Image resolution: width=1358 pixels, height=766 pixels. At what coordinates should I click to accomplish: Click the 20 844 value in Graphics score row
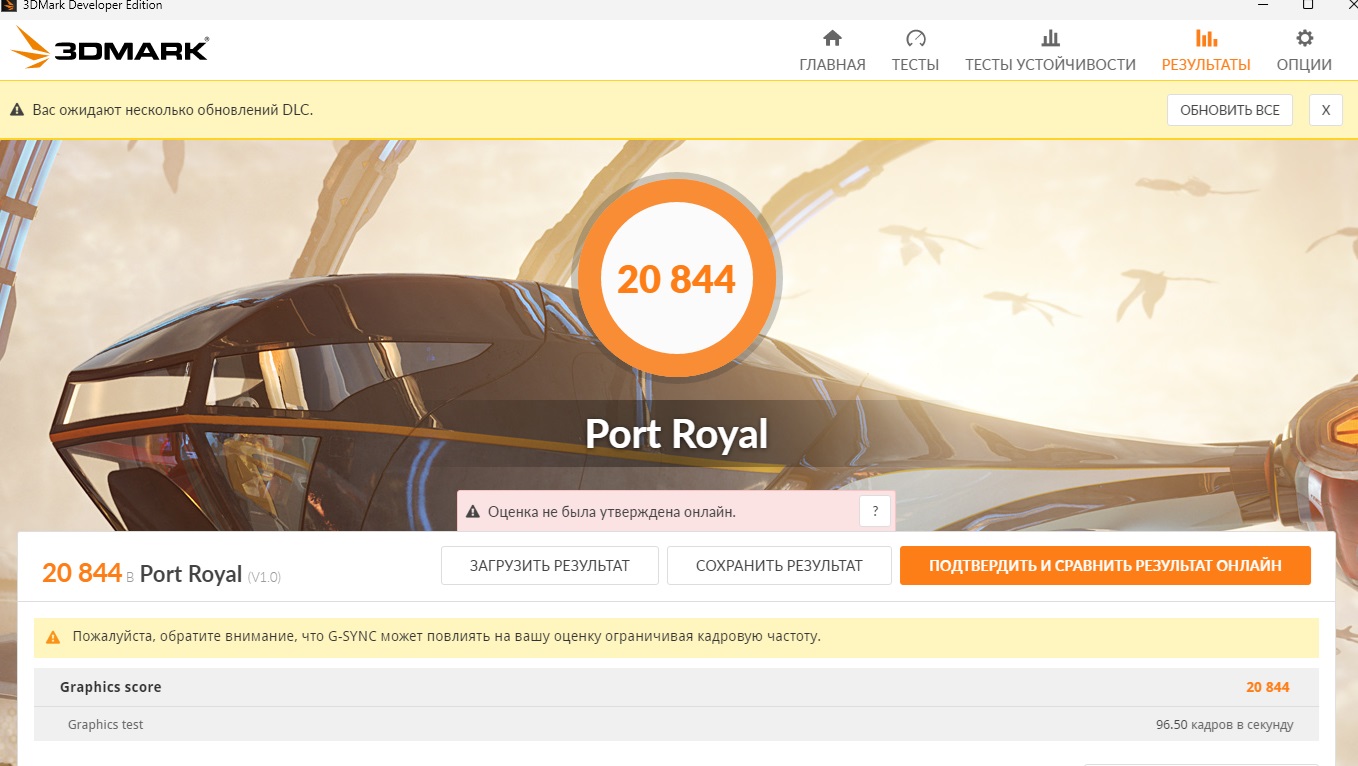pyautogui.click(x=1268, y=687)
